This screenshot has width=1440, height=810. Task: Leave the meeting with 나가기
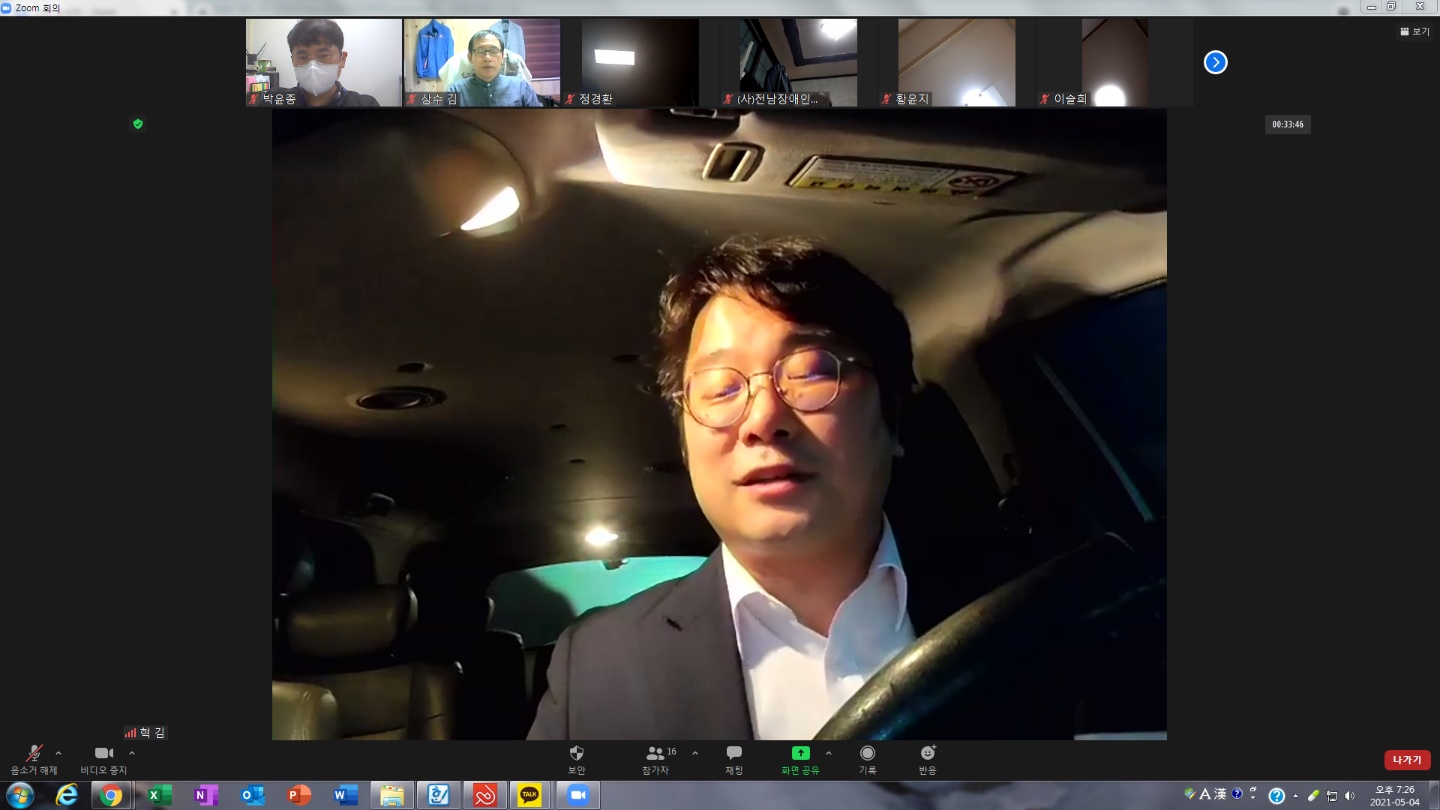tap(1407, 760)
